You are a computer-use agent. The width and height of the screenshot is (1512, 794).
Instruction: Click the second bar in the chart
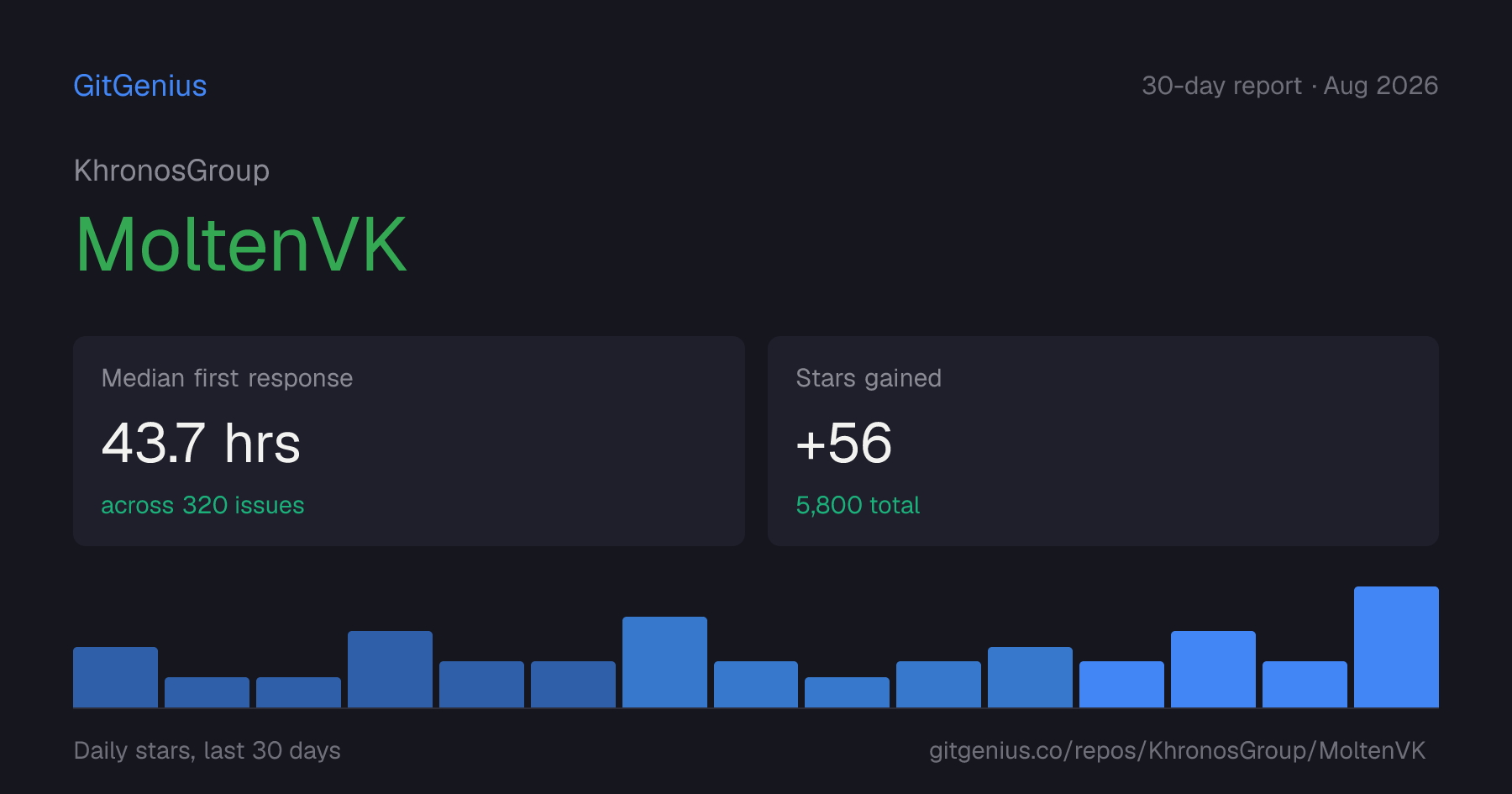207,692
